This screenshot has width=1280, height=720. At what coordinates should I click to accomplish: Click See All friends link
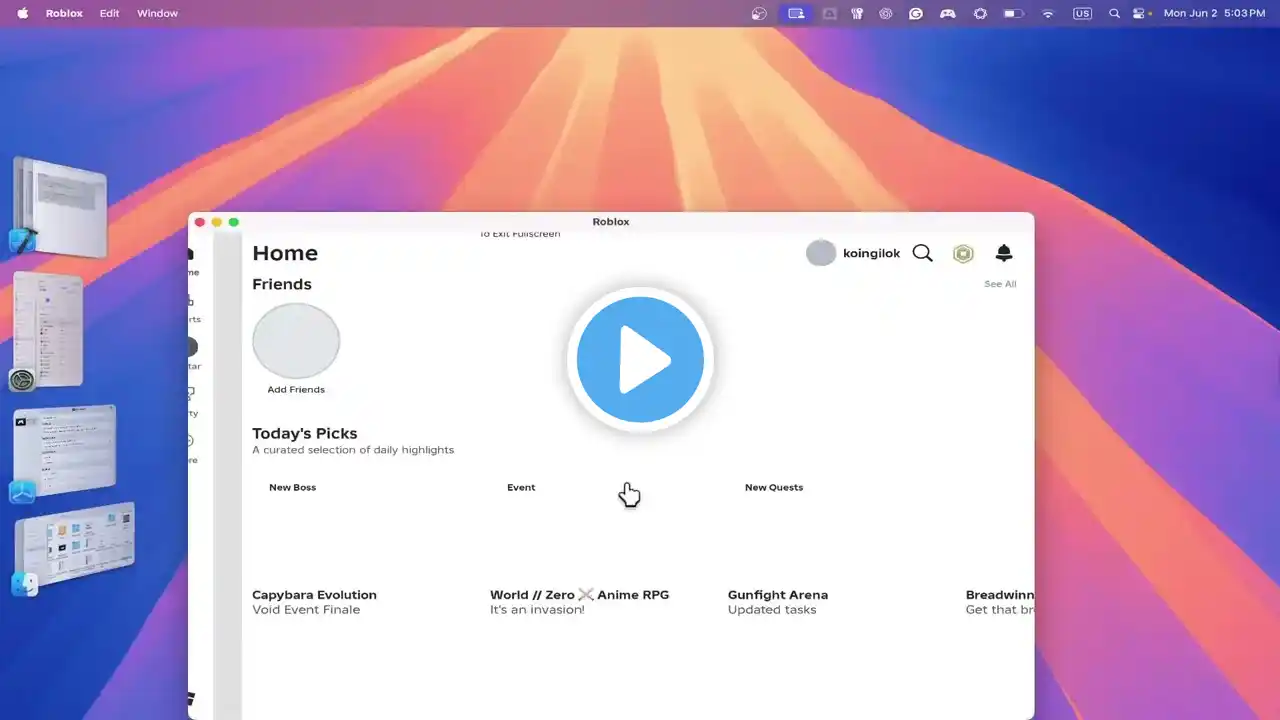tap(1000, 284)
